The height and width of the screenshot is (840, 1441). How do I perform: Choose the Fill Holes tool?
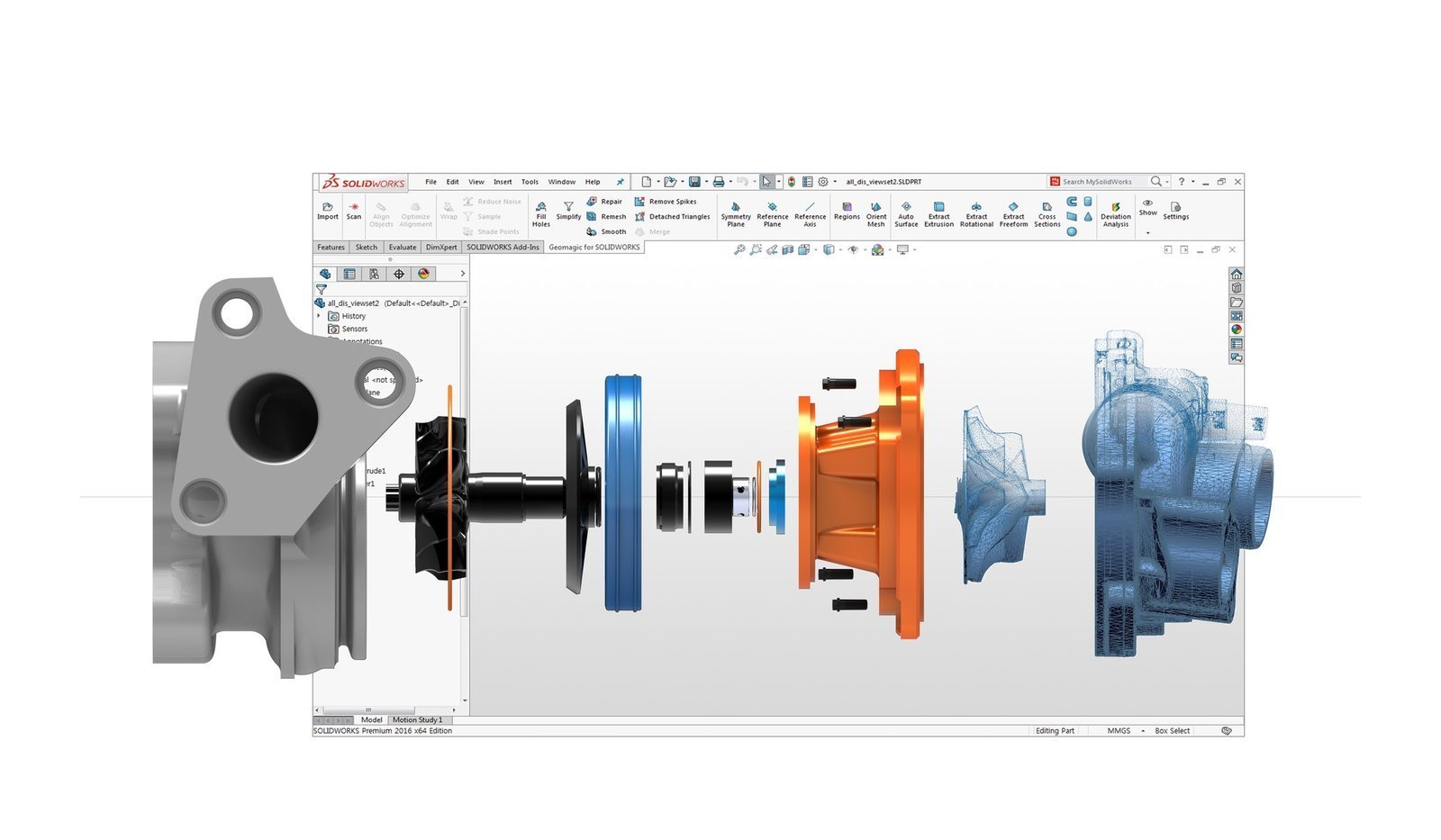540,214
